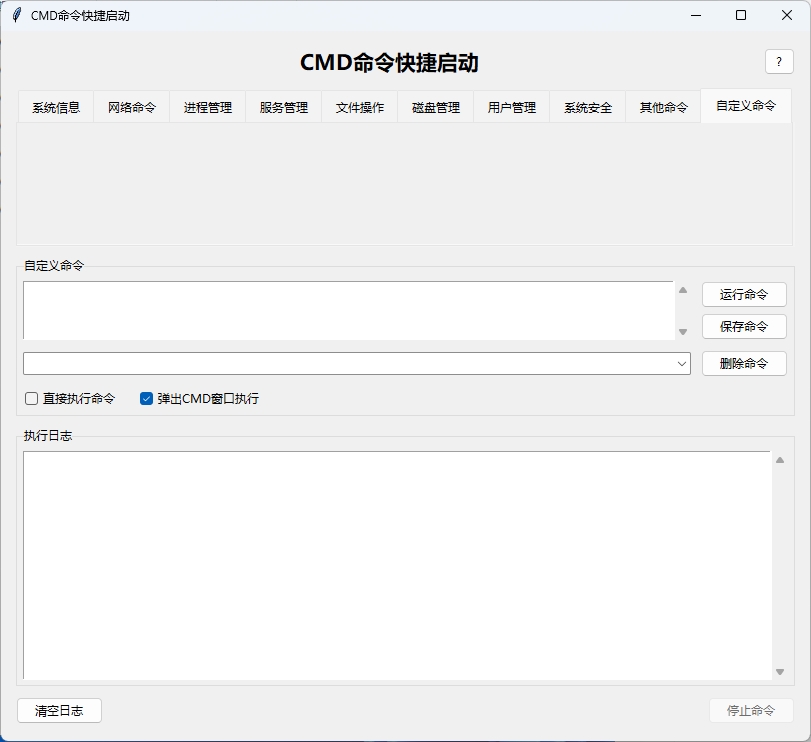Click the down arrow of the log scrollbar
811x742 pixels.
[x=780, y=671]
